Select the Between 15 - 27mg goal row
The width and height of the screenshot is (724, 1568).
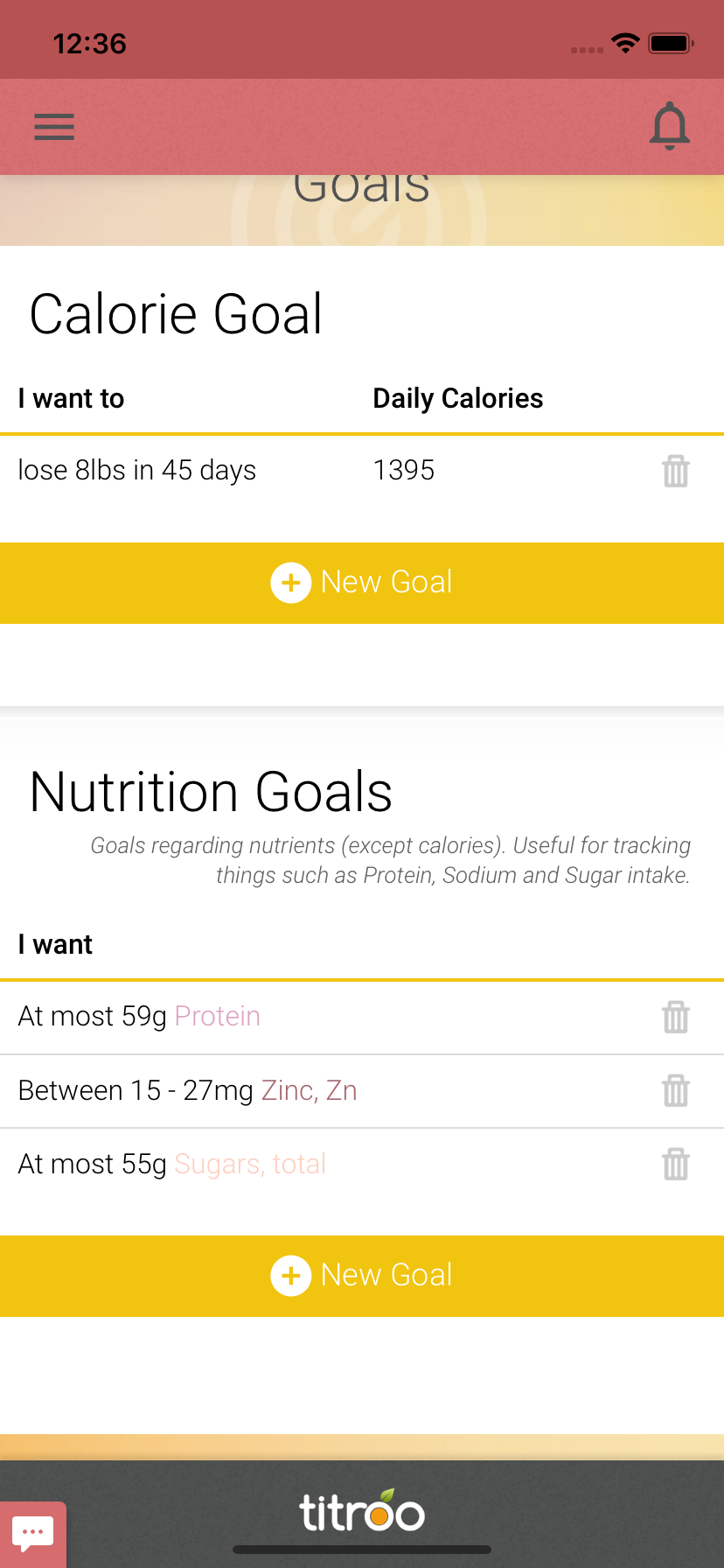pos(135,1091)
